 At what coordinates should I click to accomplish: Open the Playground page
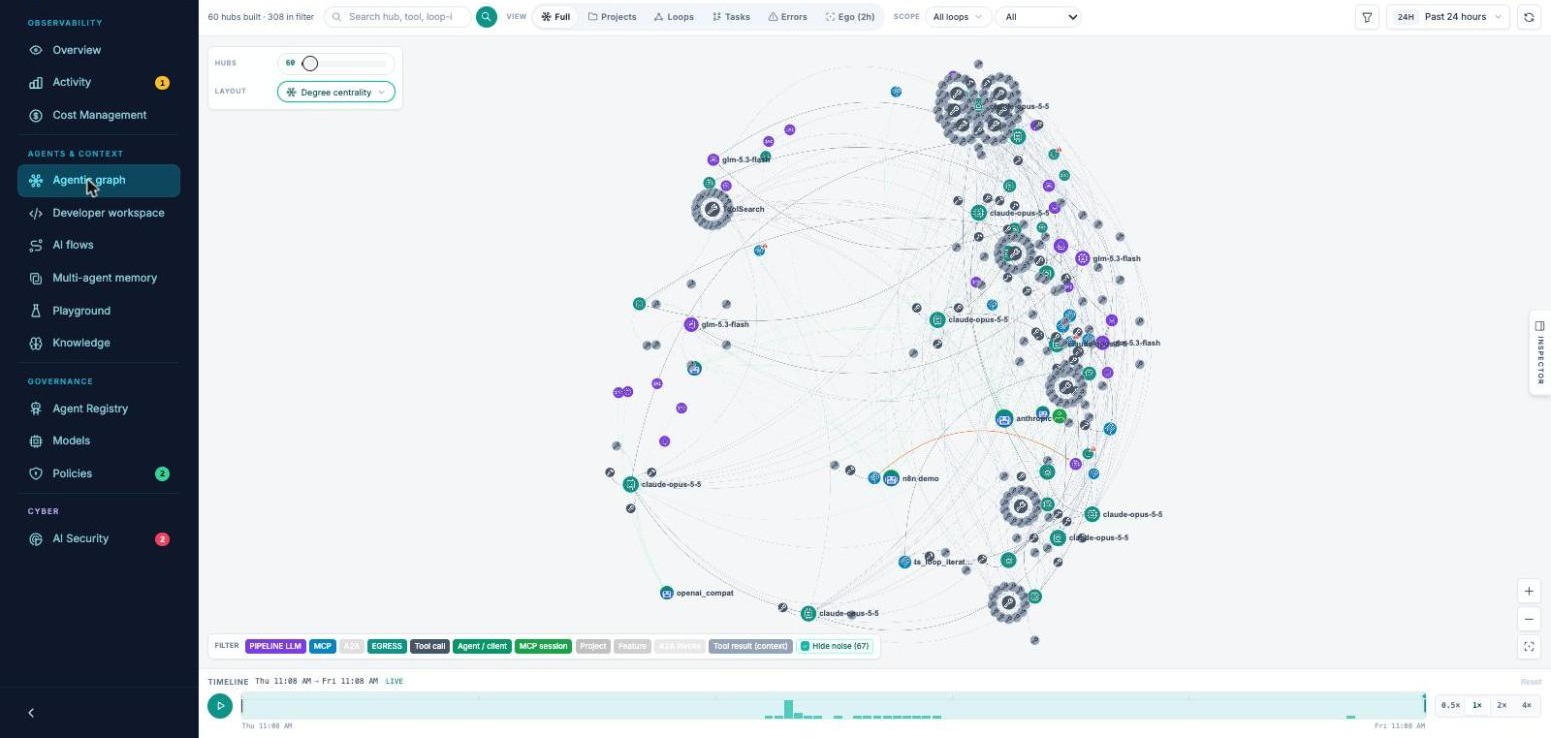pos(98,311)
